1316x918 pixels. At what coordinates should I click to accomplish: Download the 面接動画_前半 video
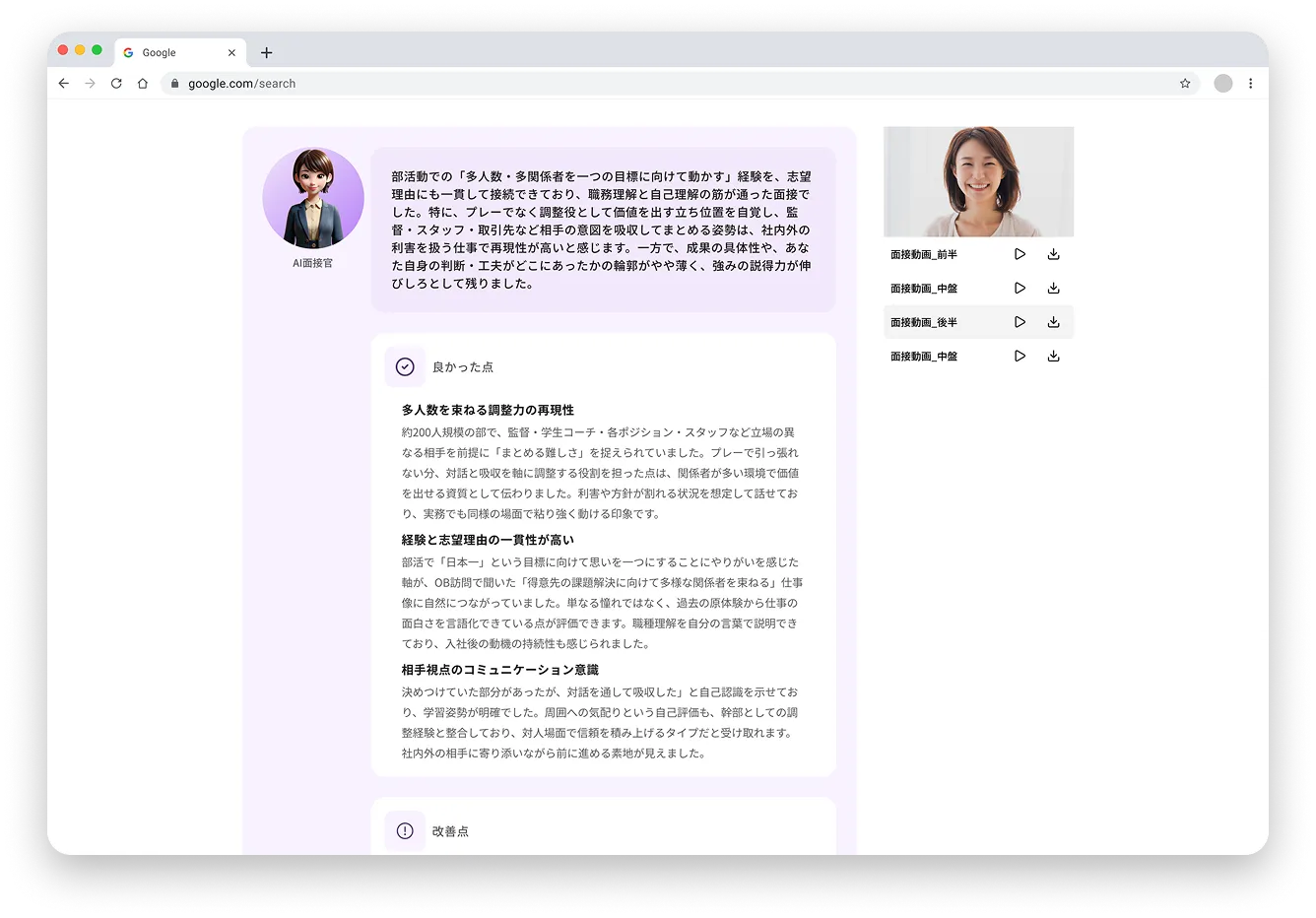[1053, 254]
